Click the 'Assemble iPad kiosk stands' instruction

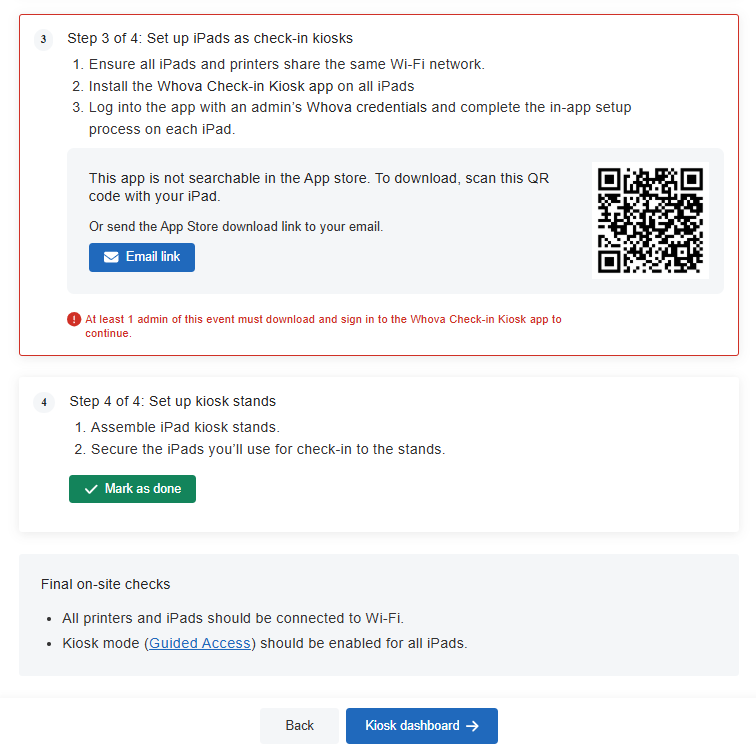point(185,428)
